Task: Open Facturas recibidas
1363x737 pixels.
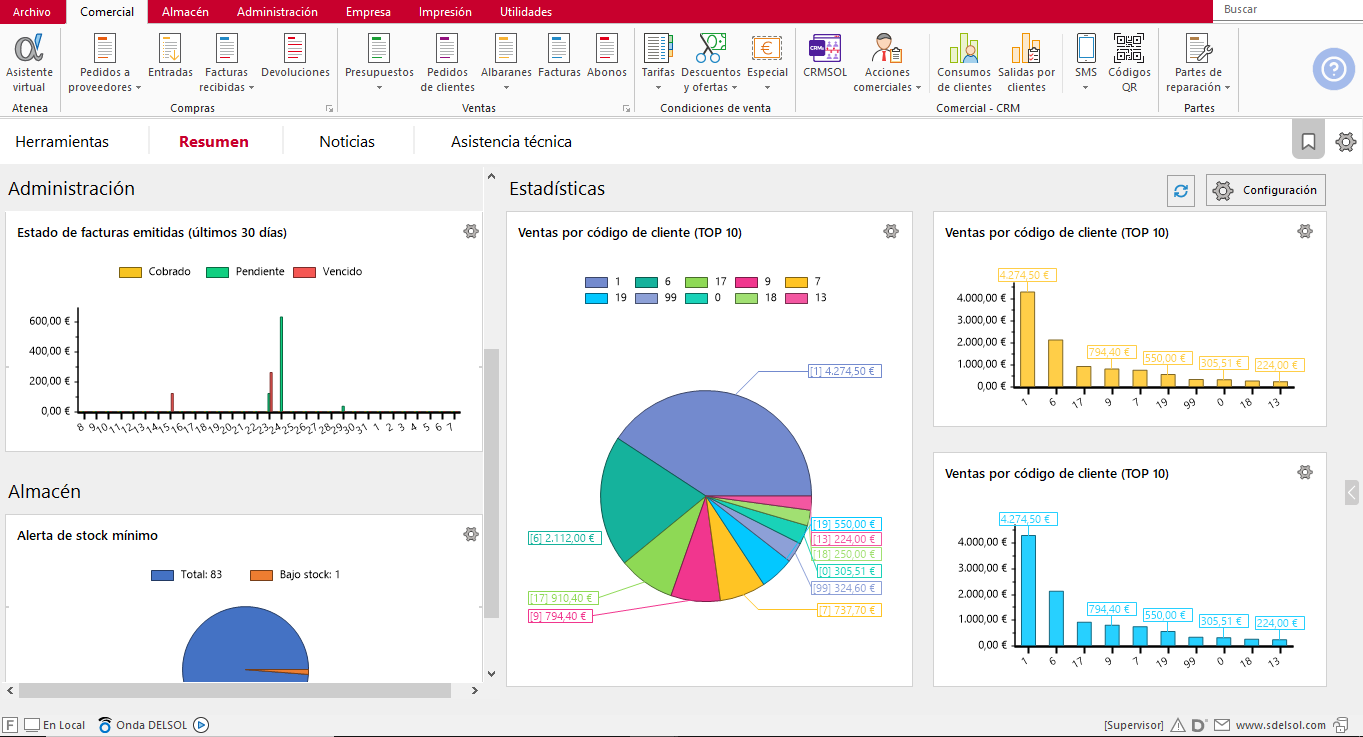Action: (227, 64)
